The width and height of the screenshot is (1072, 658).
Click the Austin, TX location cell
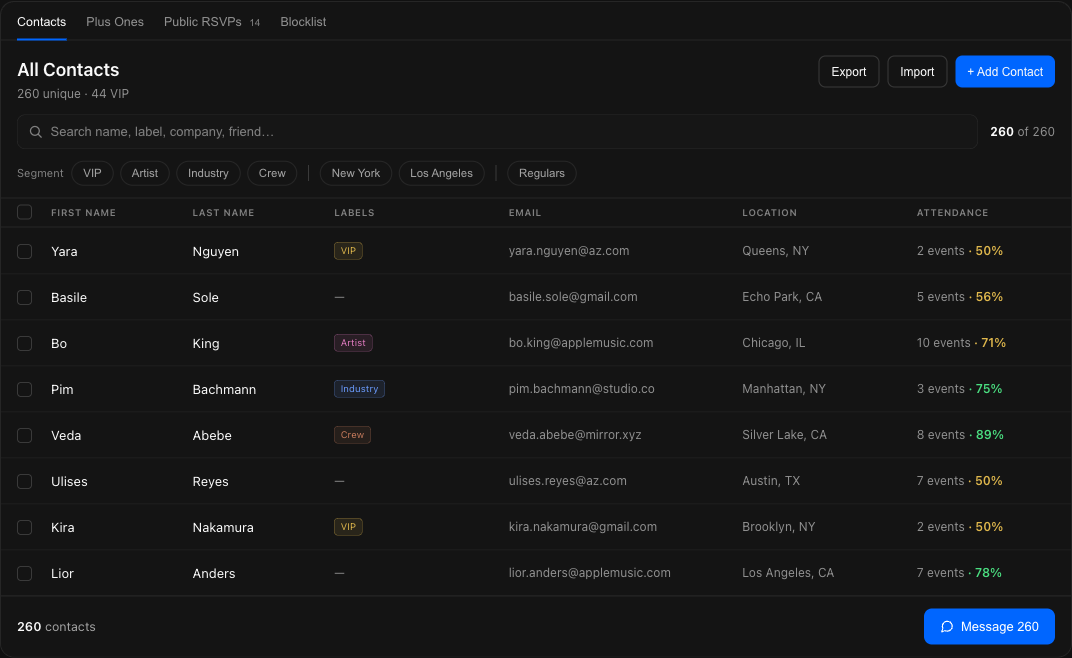pyautogui.click(x=770, y=481)
